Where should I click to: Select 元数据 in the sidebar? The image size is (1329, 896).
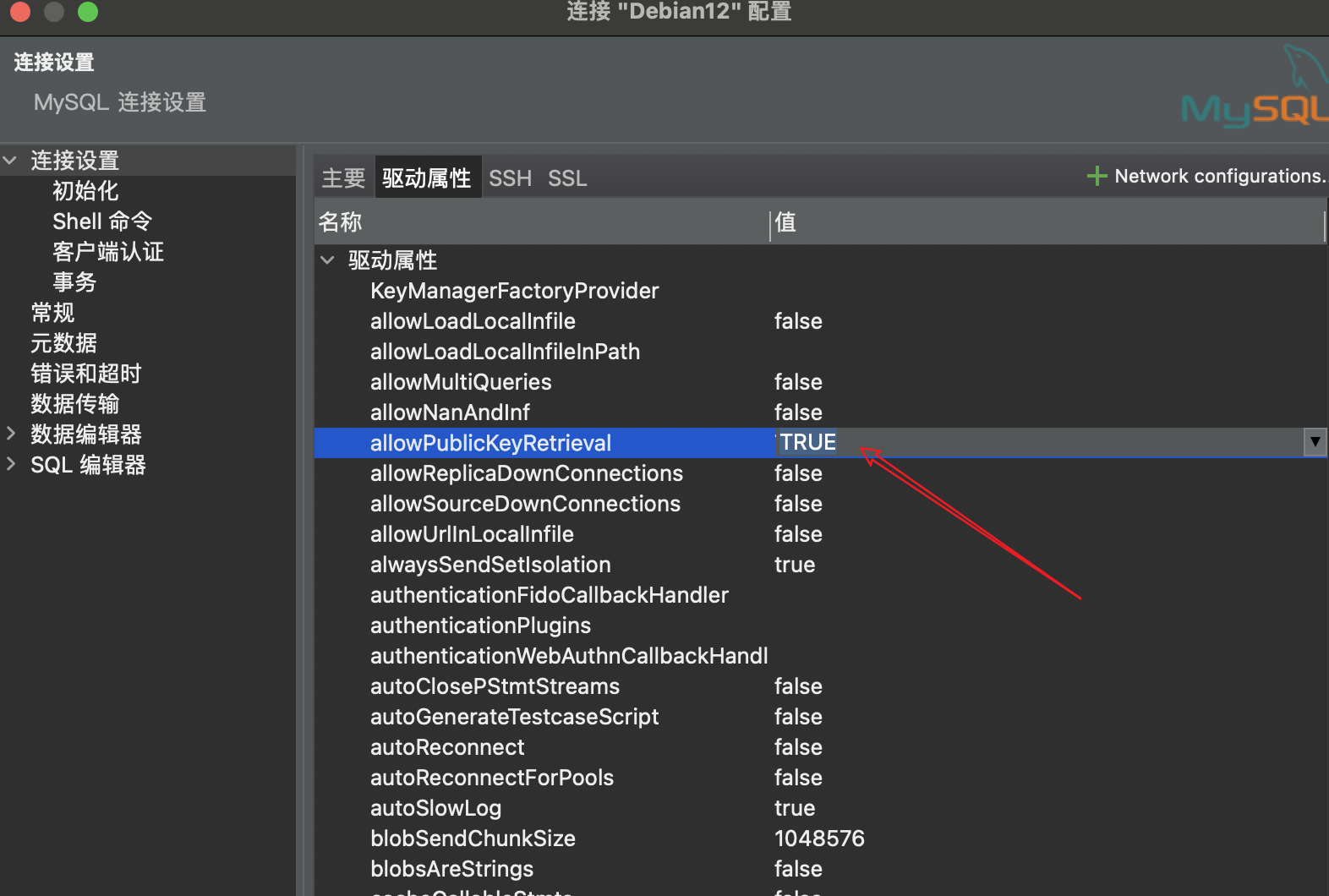[63, 343]
